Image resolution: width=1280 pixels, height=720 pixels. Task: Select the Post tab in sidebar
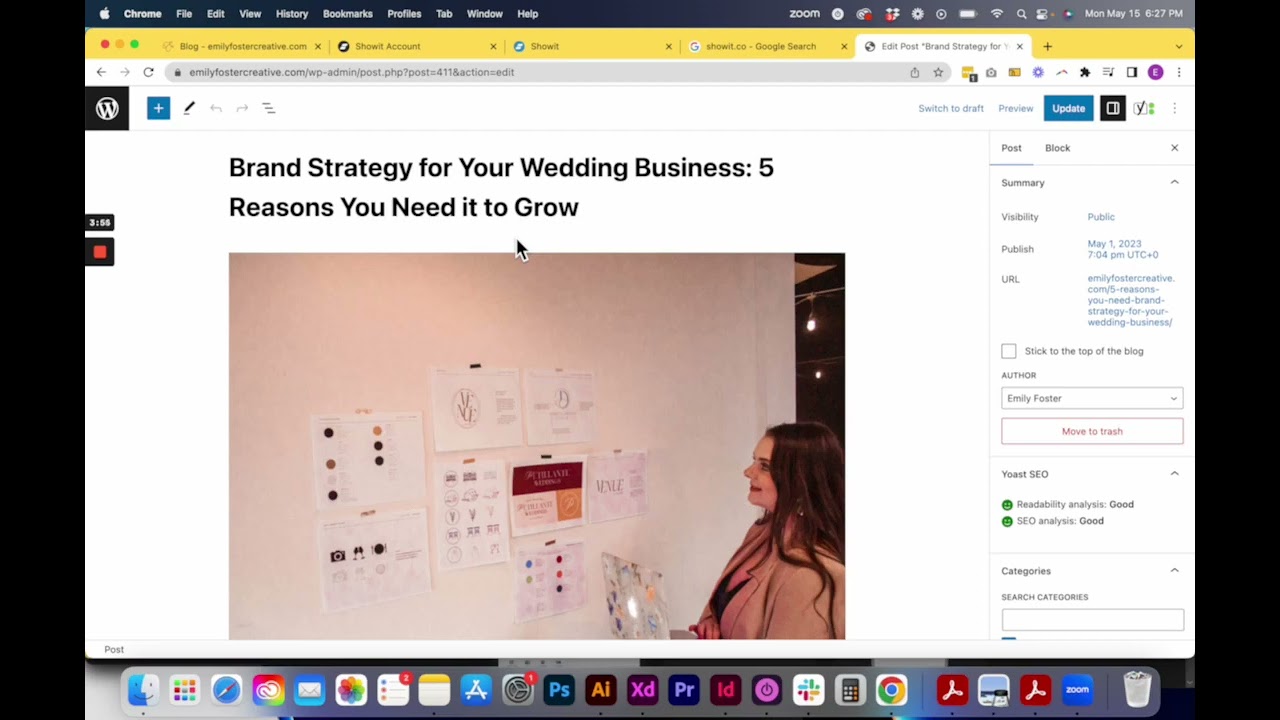(1011, 148)
